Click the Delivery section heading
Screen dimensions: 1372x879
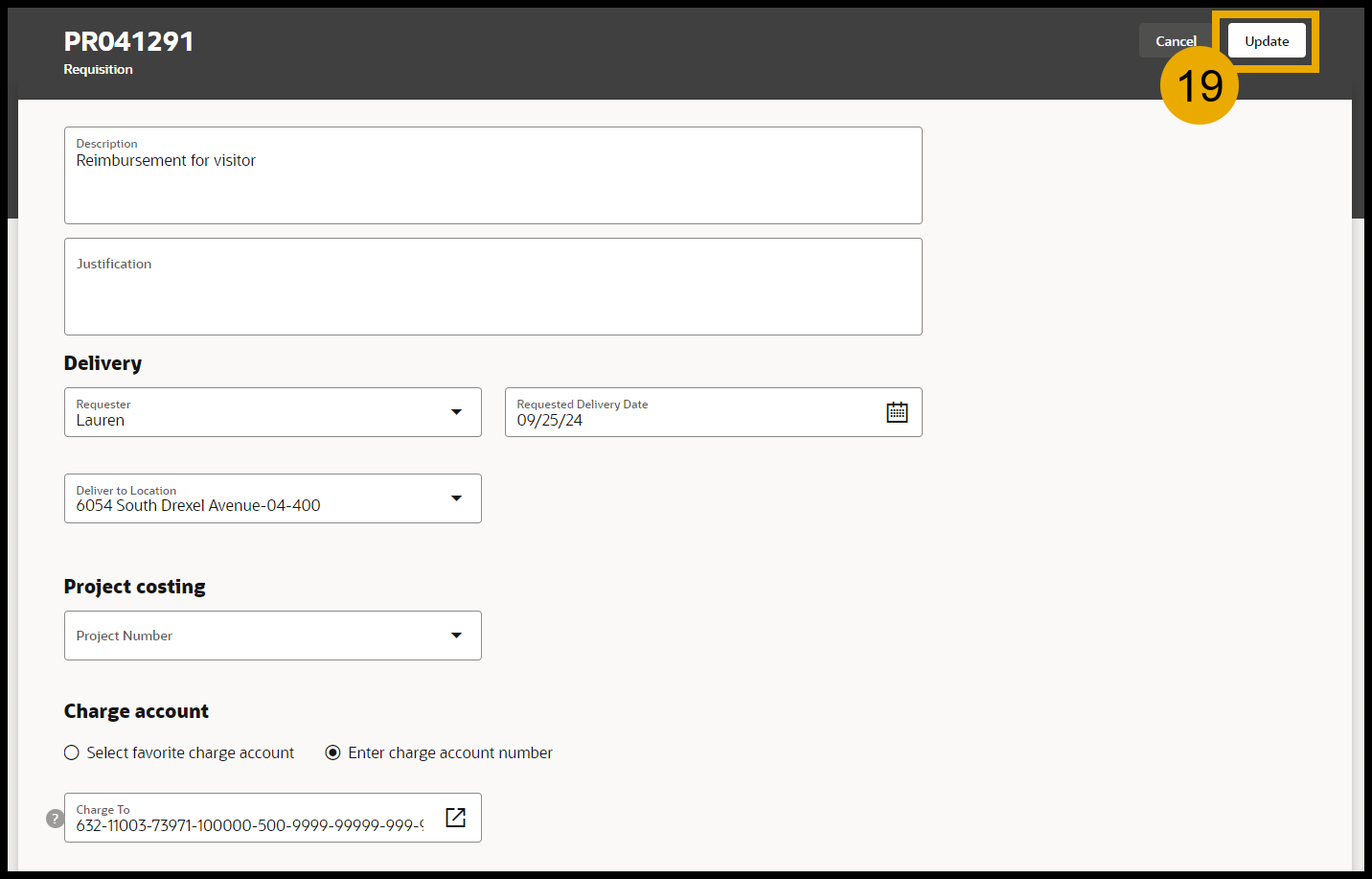(x=103, y=363)
